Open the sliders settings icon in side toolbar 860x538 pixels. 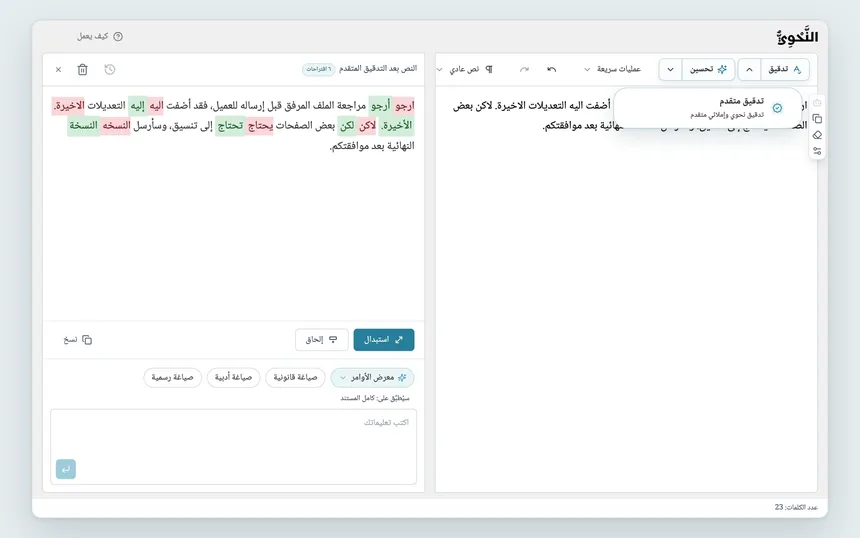817,151
